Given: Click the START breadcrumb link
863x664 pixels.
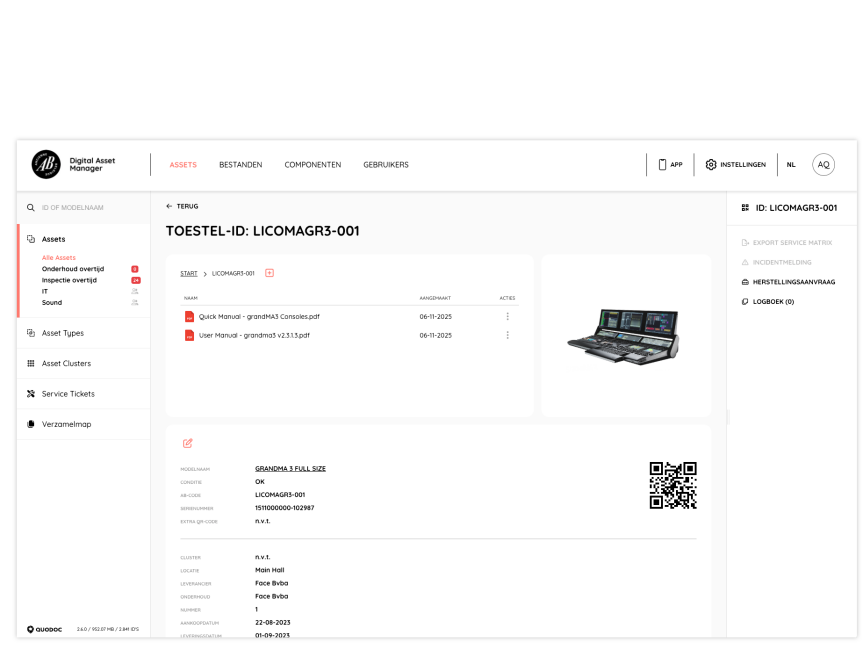Looking at the screenshot, I should 189,274.
